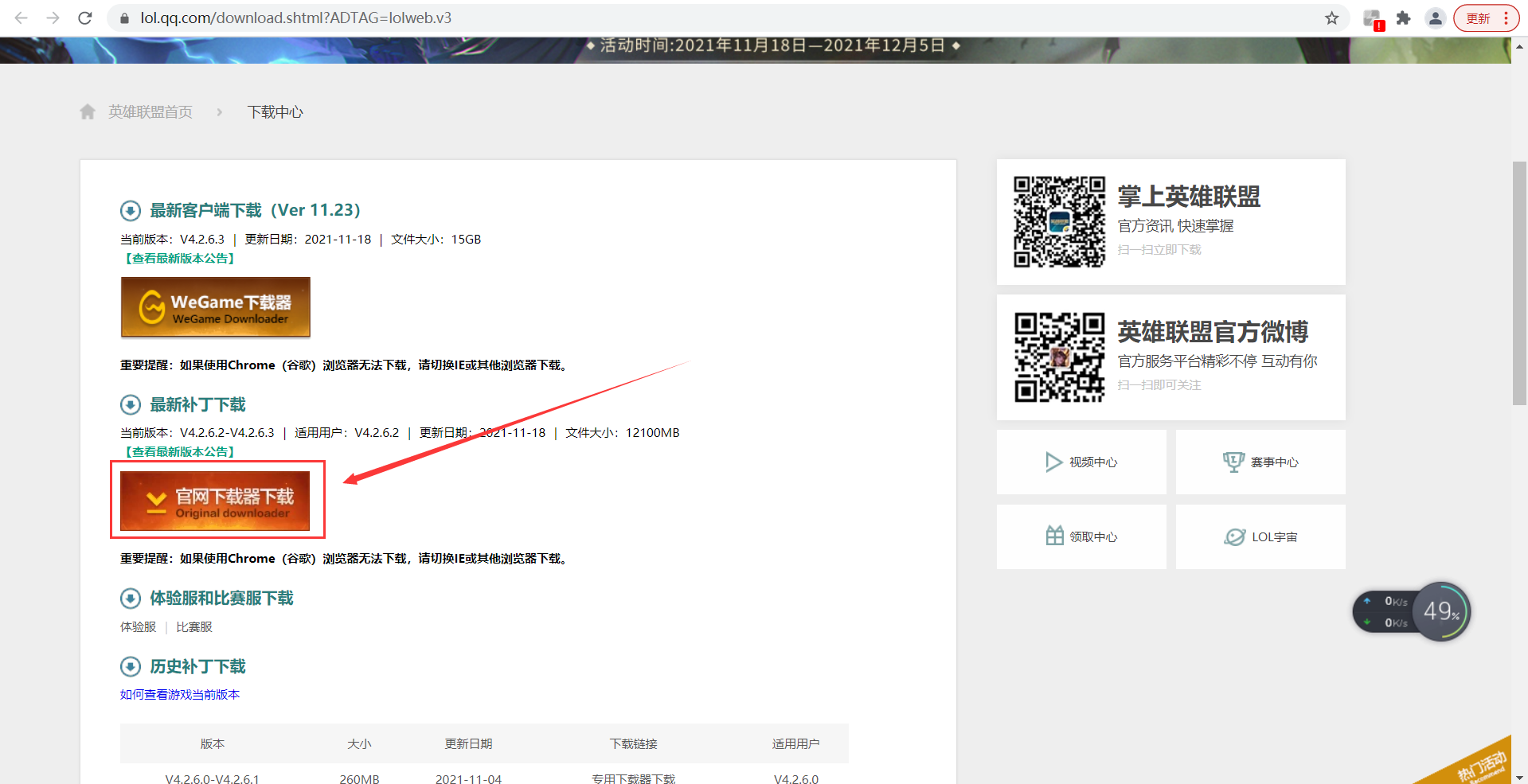1528x784 pixels.
Task: Click the home icon in the breadcrumb
Action: [88, 111]
